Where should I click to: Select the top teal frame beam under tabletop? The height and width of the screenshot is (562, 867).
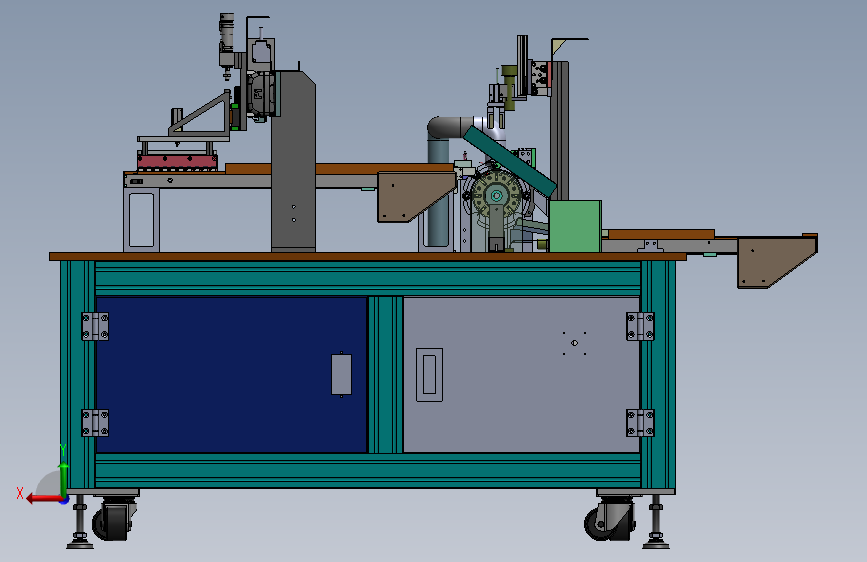point(368,278)
